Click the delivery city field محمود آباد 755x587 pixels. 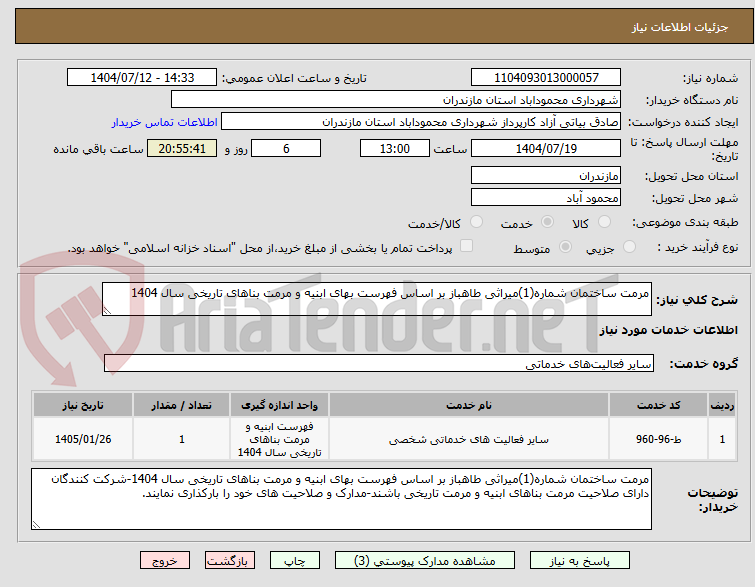[546, 197]
